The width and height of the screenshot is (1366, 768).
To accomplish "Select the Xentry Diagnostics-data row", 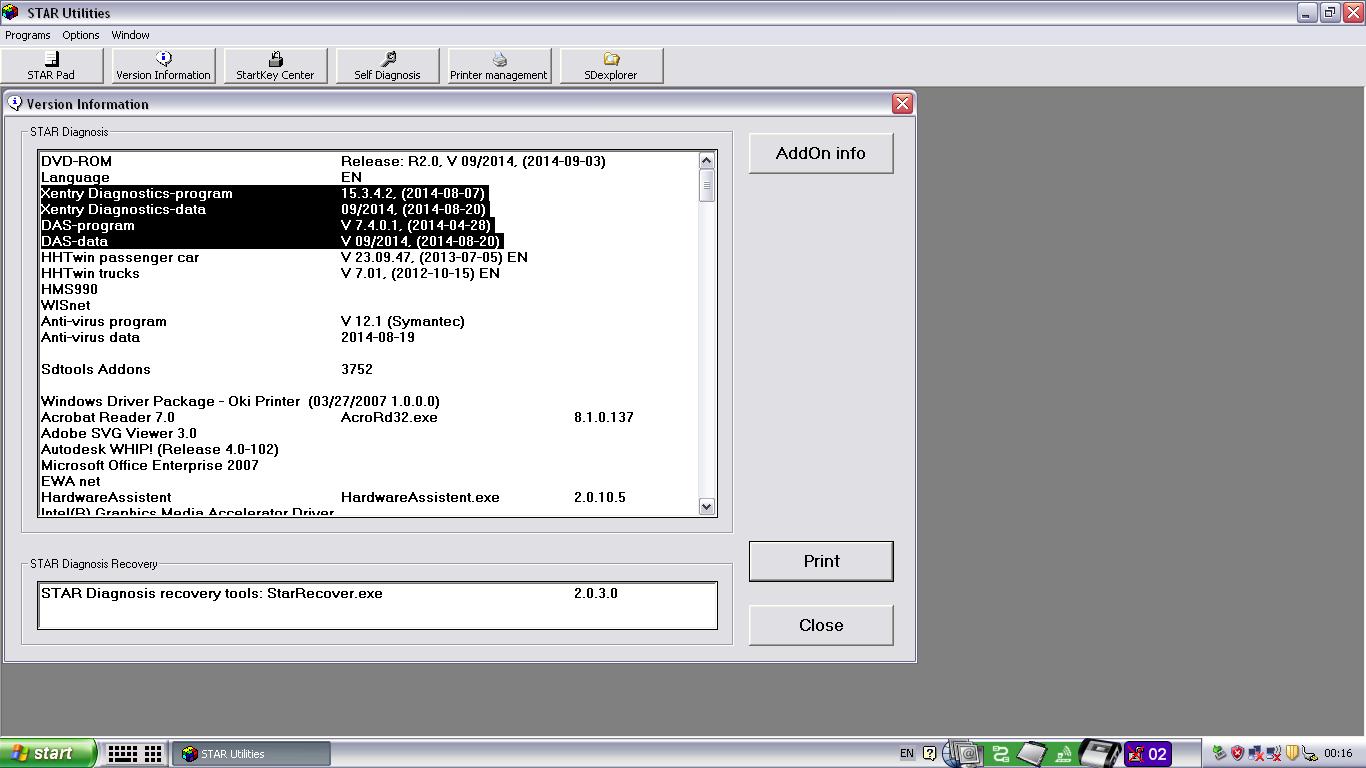I will [x=368, y=209].
